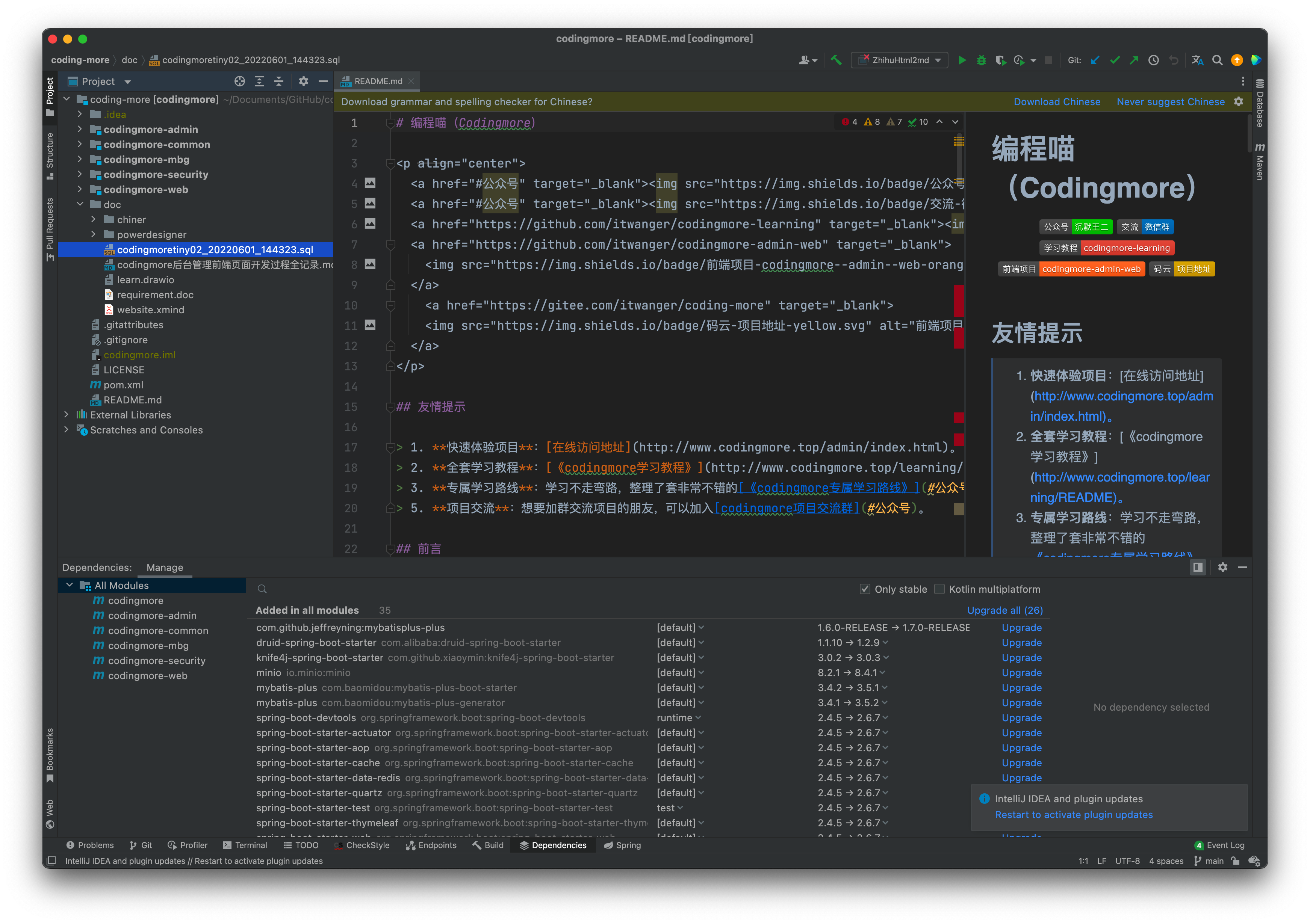The image size is (1310, 924).
Task: Click the Download Chinese link
Action: point(1057,101)
